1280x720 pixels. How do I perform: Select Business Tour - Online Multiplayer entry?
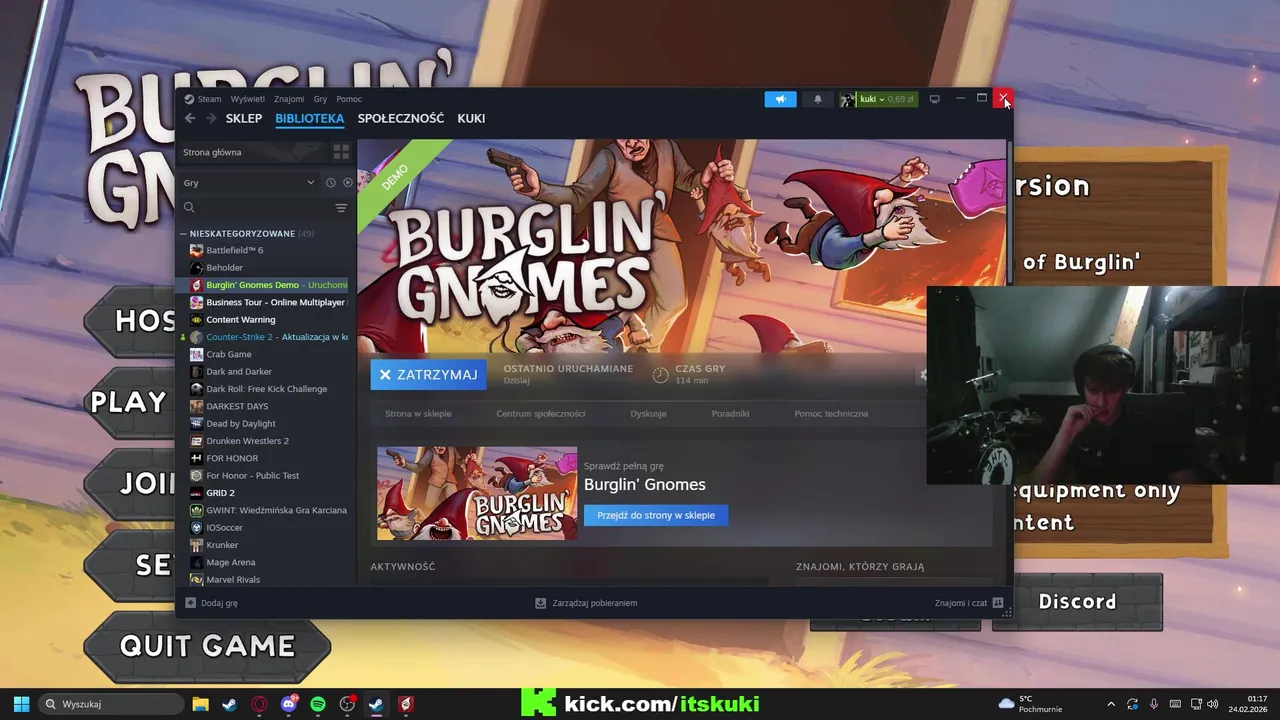click(x=264, y=302)
